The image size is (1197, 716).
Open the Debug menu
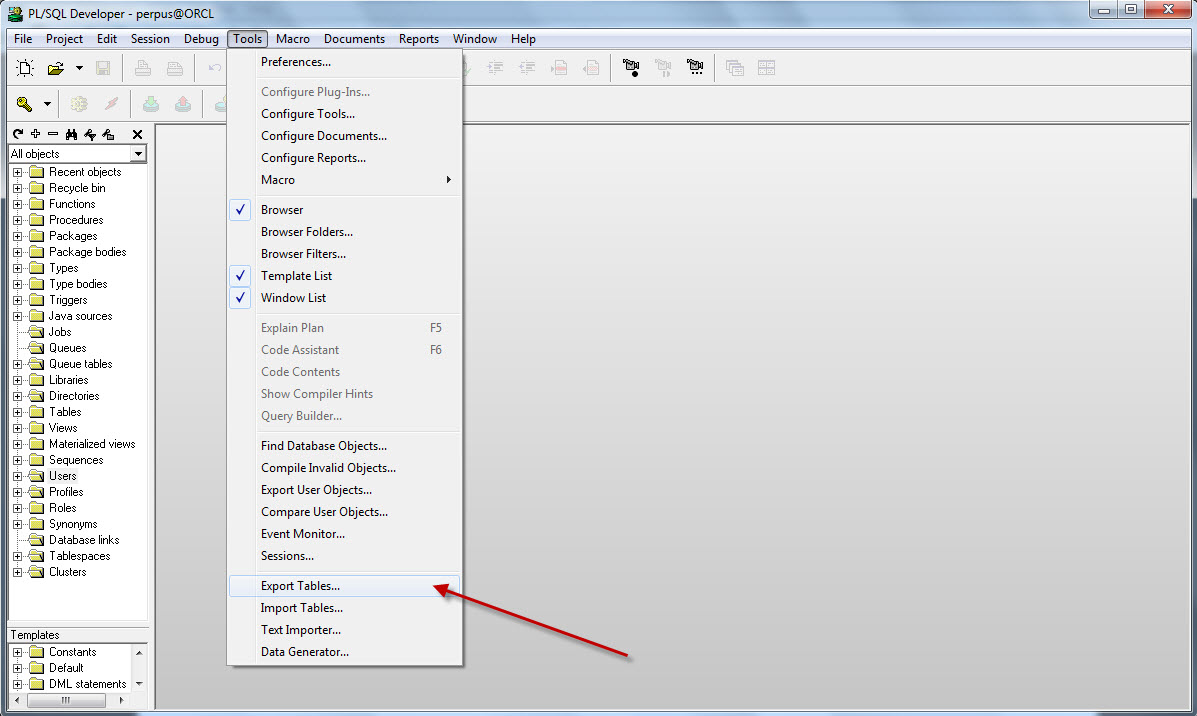[201, 38]
